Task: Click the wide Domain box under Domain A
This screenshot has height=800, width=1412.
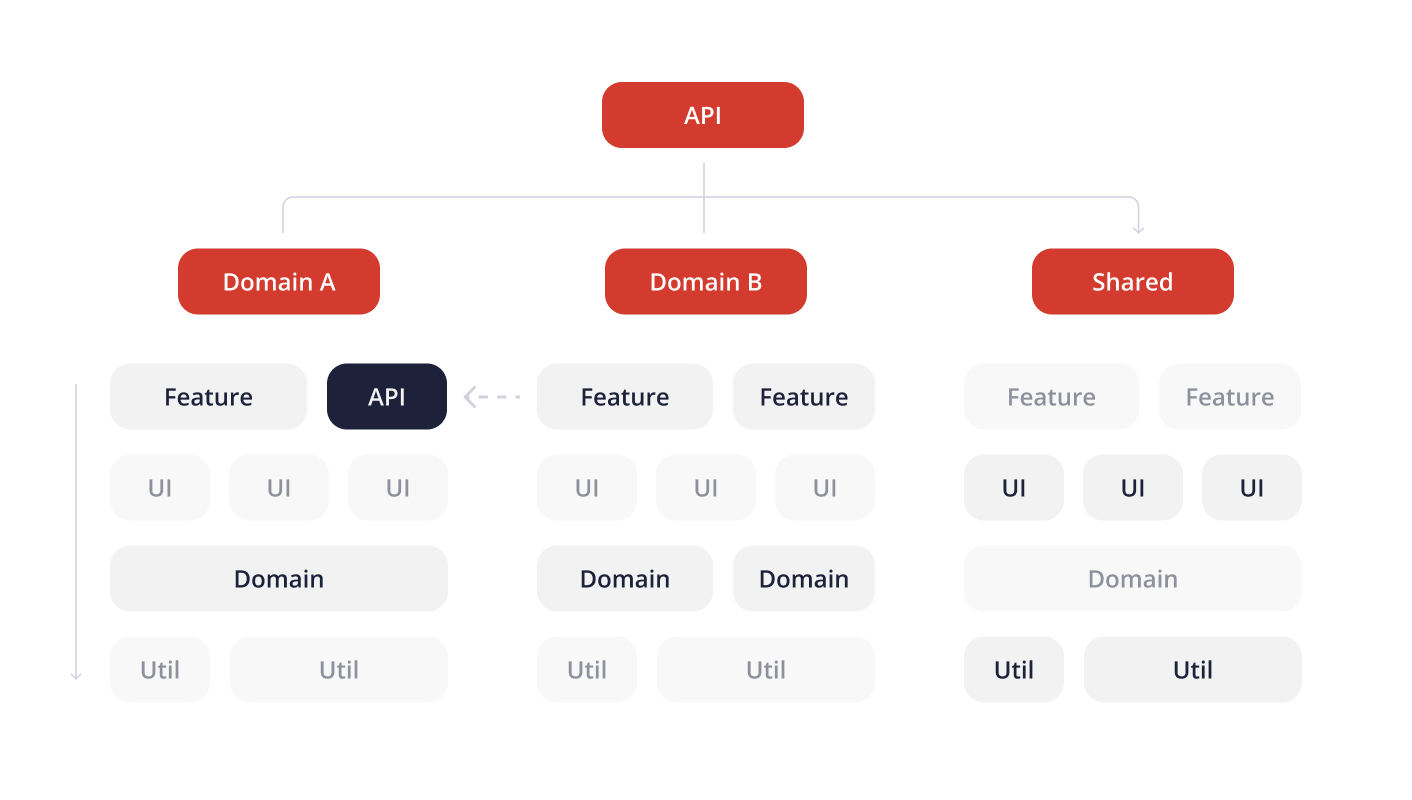Action: 279,579
